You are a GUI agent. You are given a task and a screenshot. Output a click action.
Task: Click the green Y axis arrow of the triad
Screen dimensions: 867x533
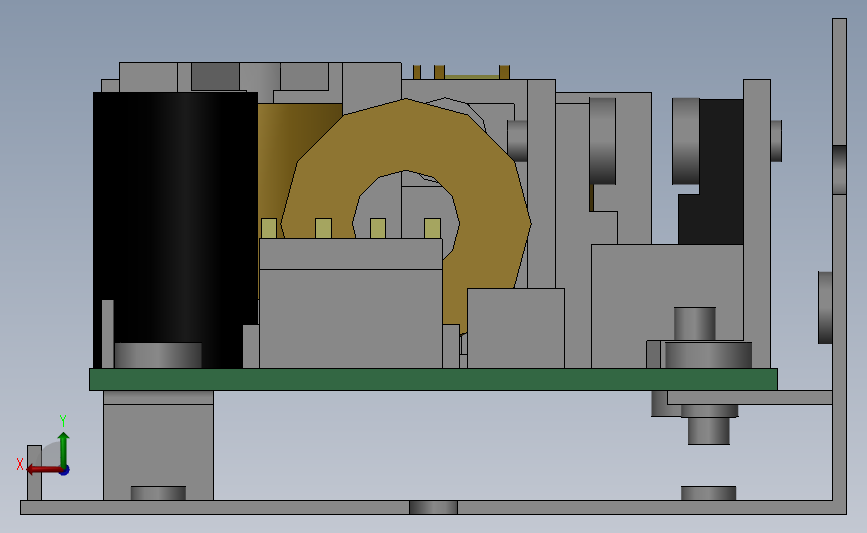[64, 449]
